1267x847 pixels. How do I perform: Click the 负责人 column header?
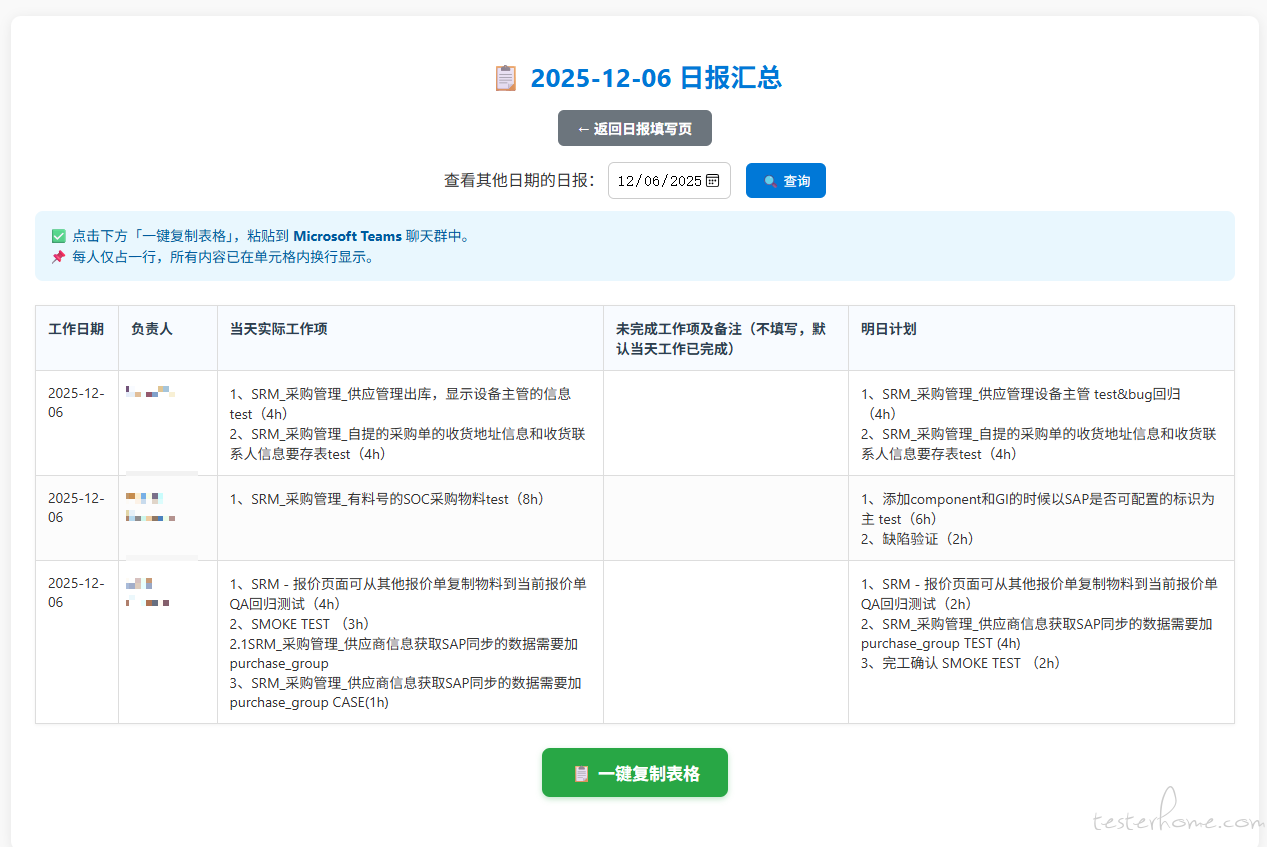(152, 329)
